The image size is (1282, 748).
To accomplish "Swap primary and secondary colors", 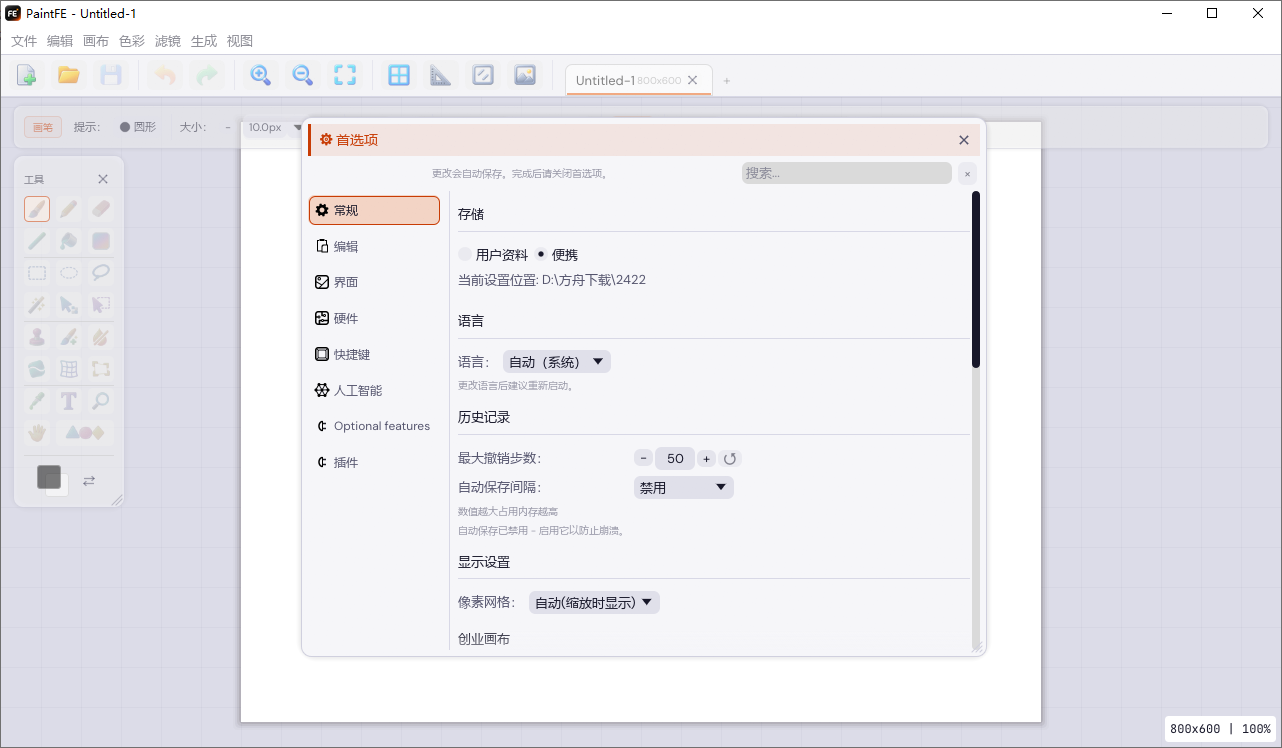I will click(89, 481).
